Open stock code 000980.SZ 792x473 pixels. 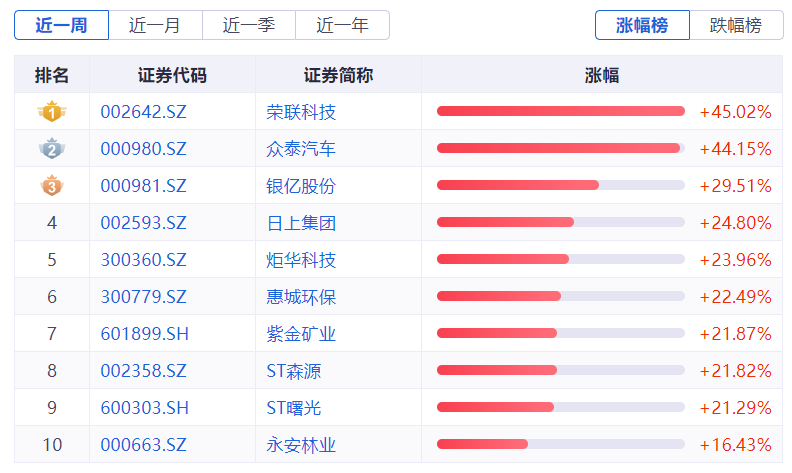pos(143,149)
